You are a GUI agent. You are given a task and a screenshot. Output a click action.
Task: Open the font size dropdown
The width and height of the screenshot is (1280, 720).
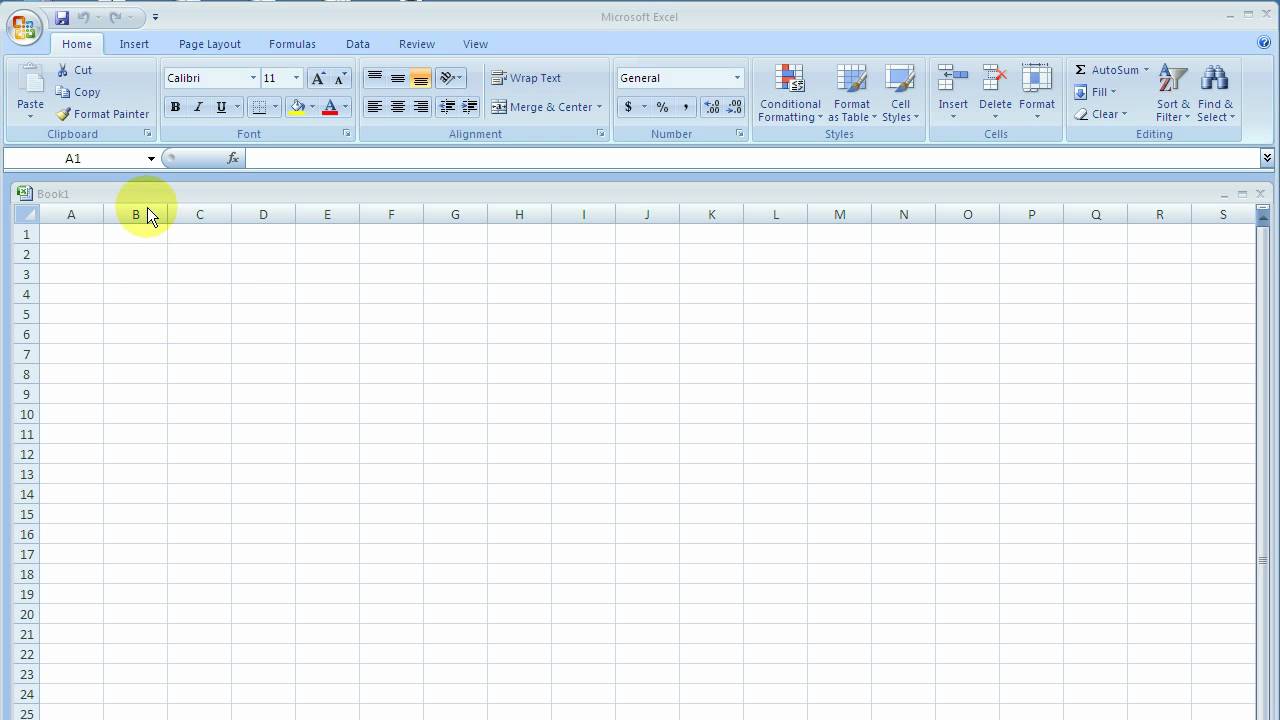[296, 78]
